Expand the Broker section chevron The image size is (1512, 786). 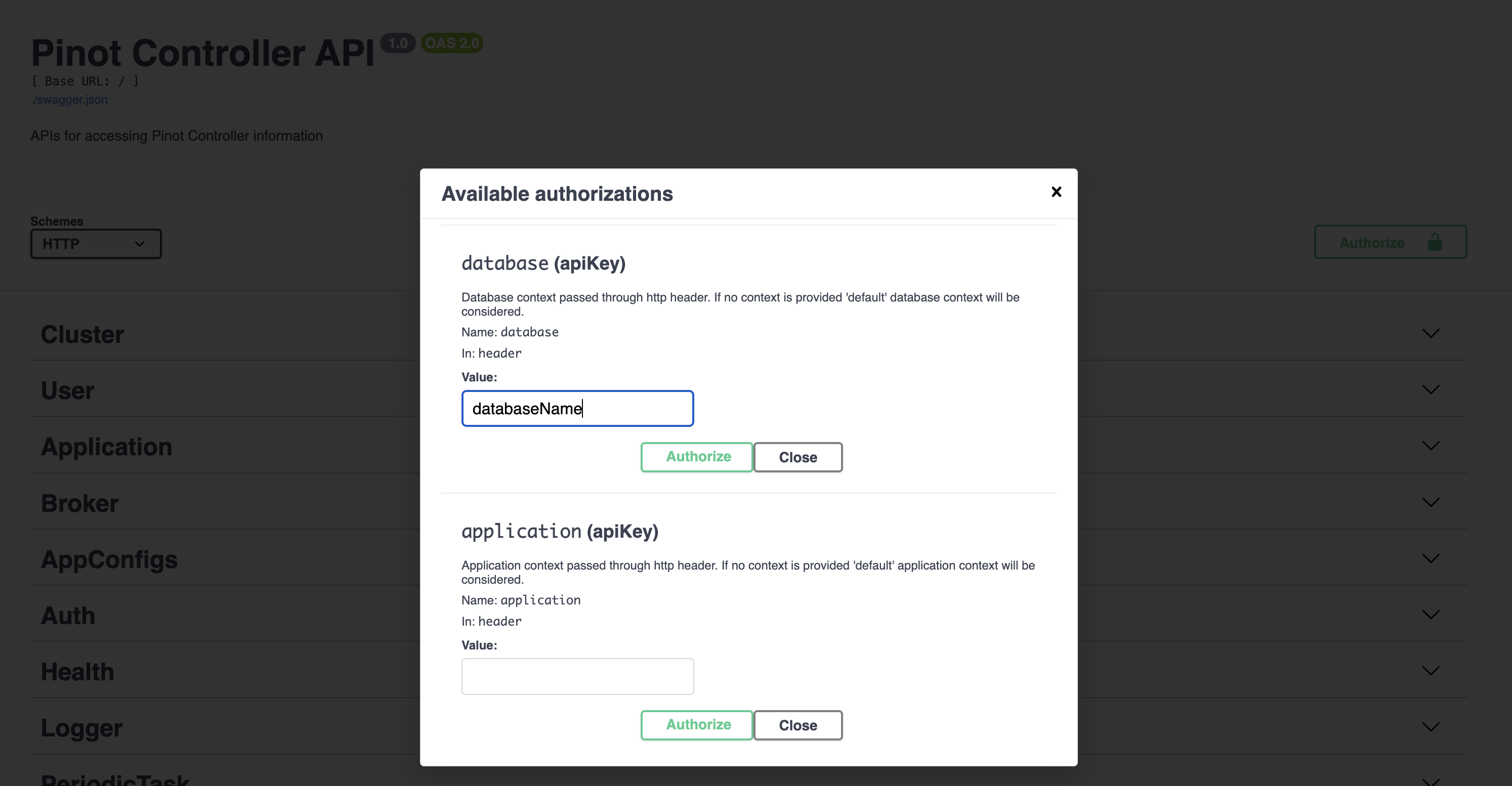[x=1431, y=502]
